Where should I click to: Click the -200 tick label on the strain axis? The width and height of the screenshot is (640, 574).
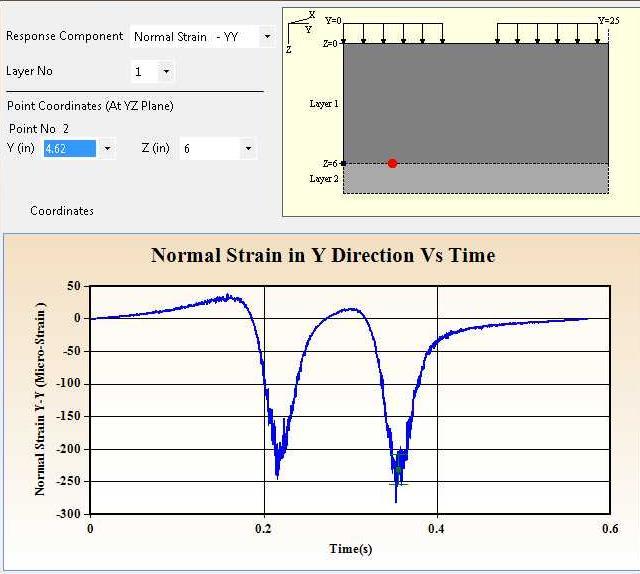tap(69, 449)
